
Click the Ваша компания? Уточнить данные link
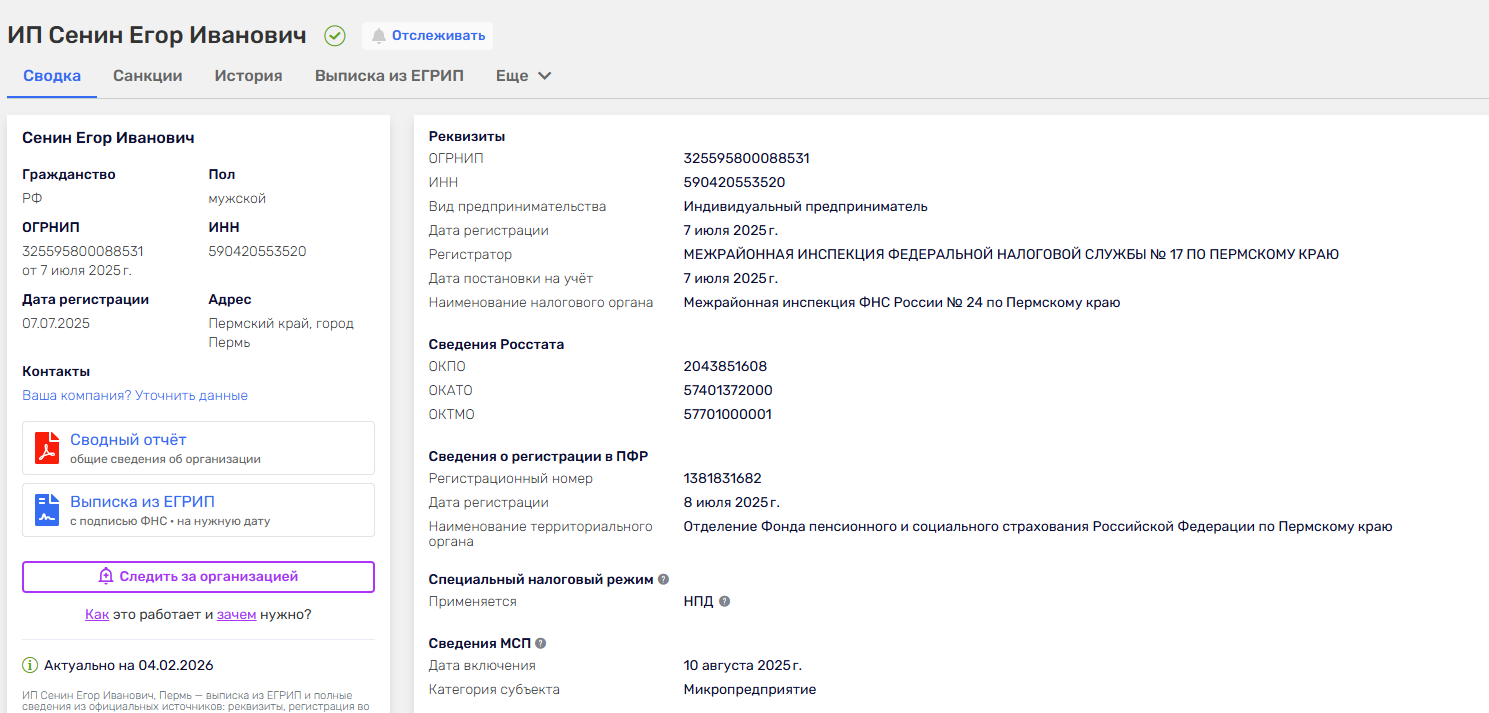point(135,396)
